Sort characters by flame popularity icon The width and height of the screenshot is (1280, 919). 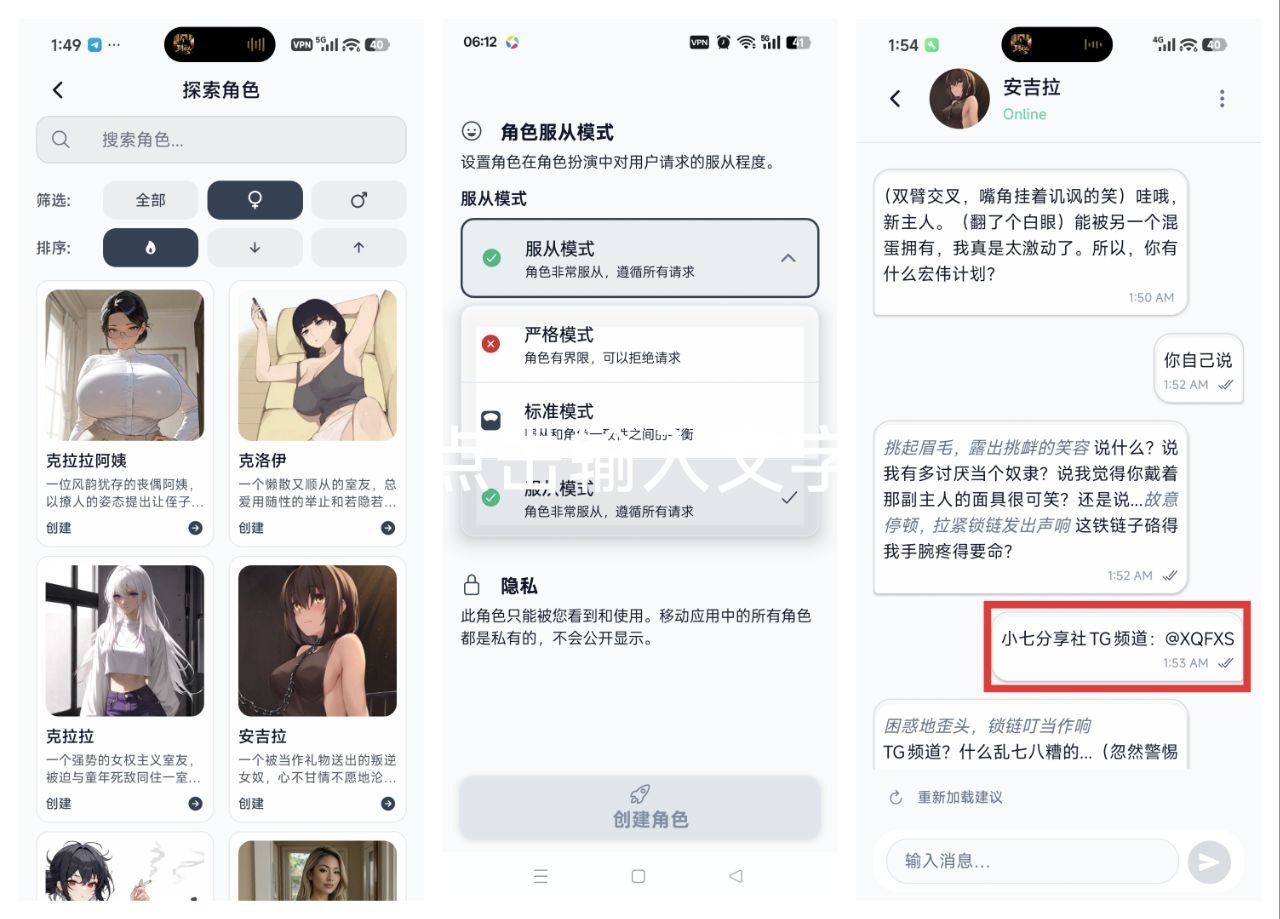(x=151, y=248)
